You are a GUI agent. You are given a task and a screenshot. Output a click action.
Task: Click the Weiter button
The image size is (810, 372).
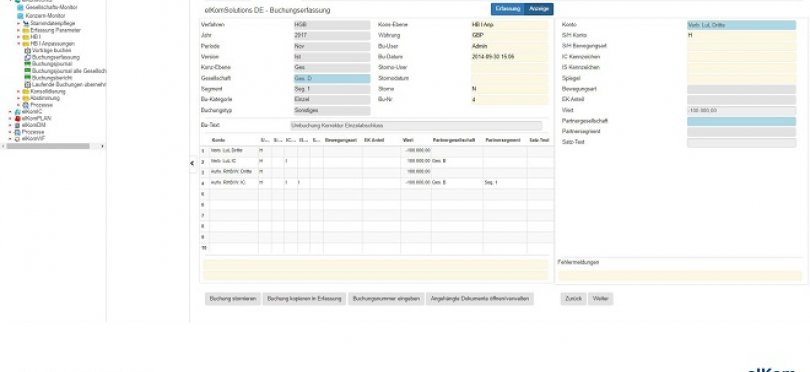(x=601, y=299)
